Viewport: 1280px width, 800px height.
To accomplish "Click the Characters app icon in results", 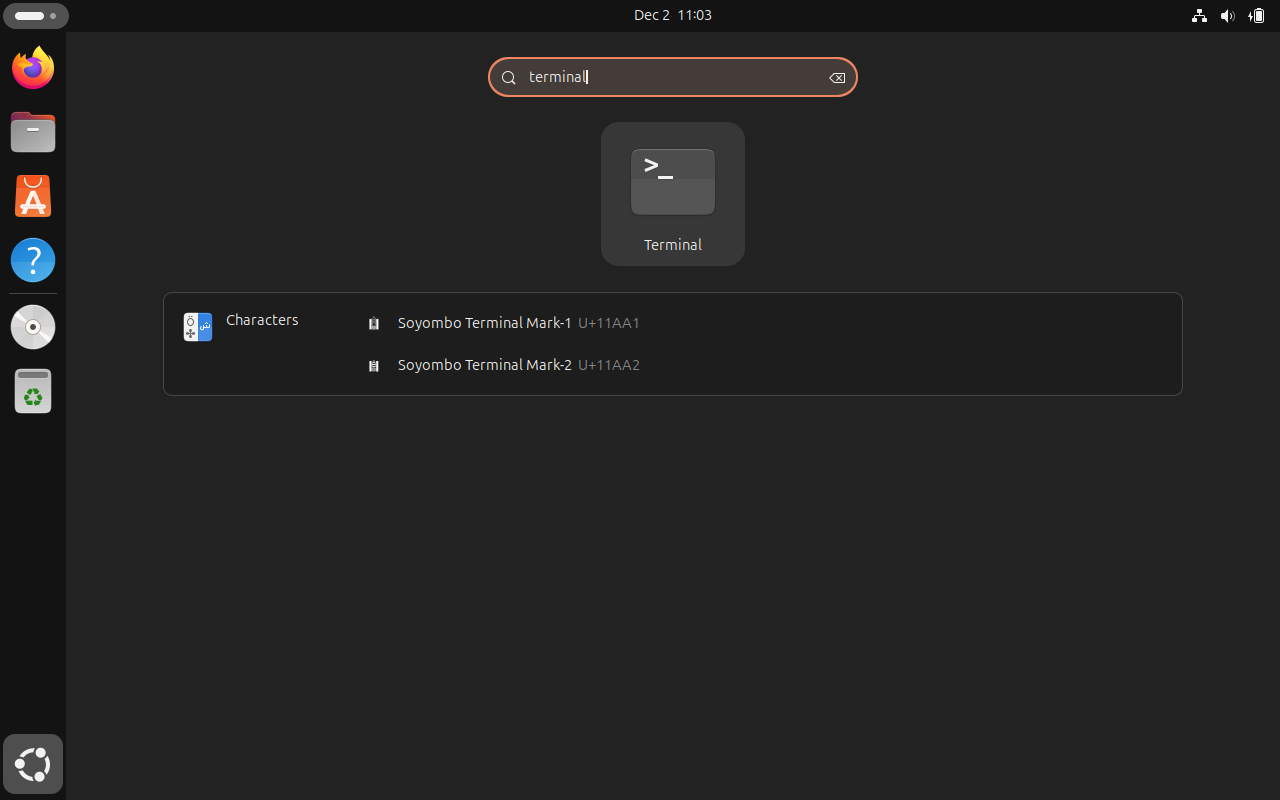I will pyautogui.click(x=198, y=327).
